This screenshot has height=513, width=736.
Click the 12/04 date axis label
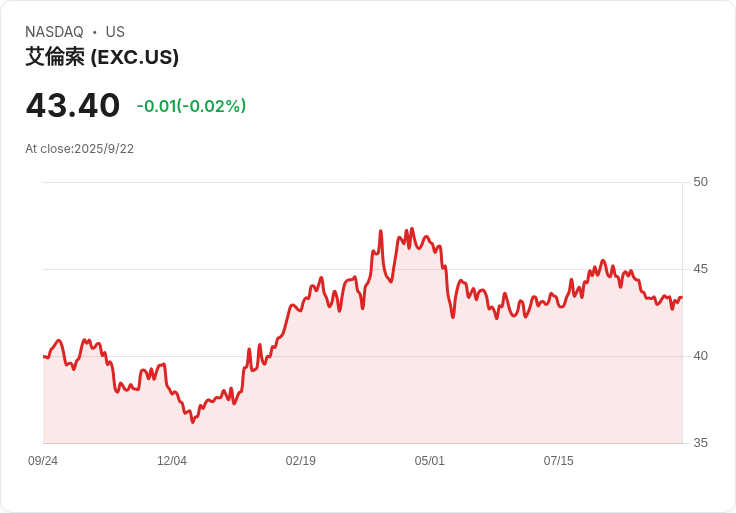point(172,461)
